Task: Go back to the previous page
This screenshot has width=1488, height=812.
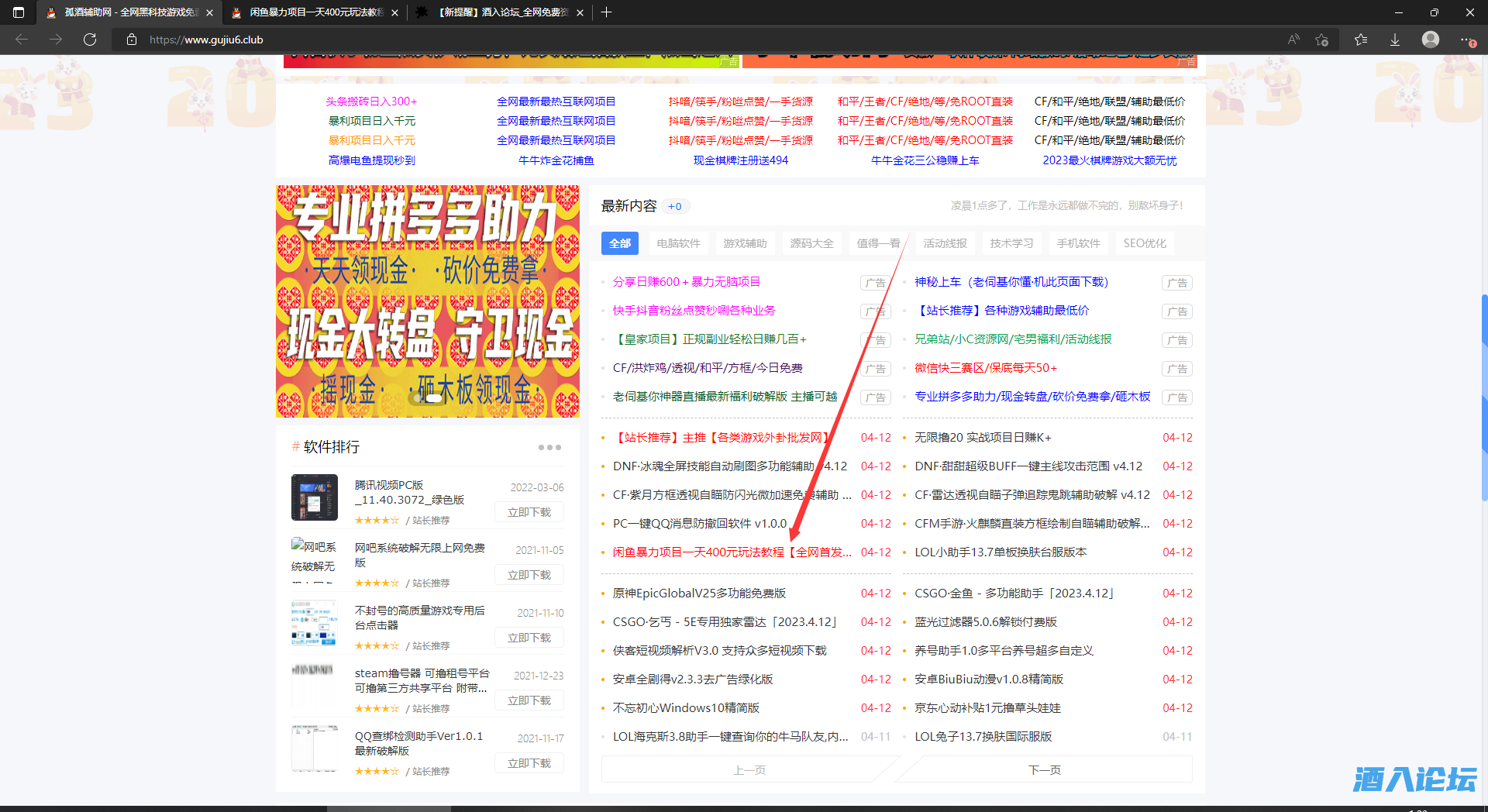Action: pyautogui.click(x=22, y=40)
